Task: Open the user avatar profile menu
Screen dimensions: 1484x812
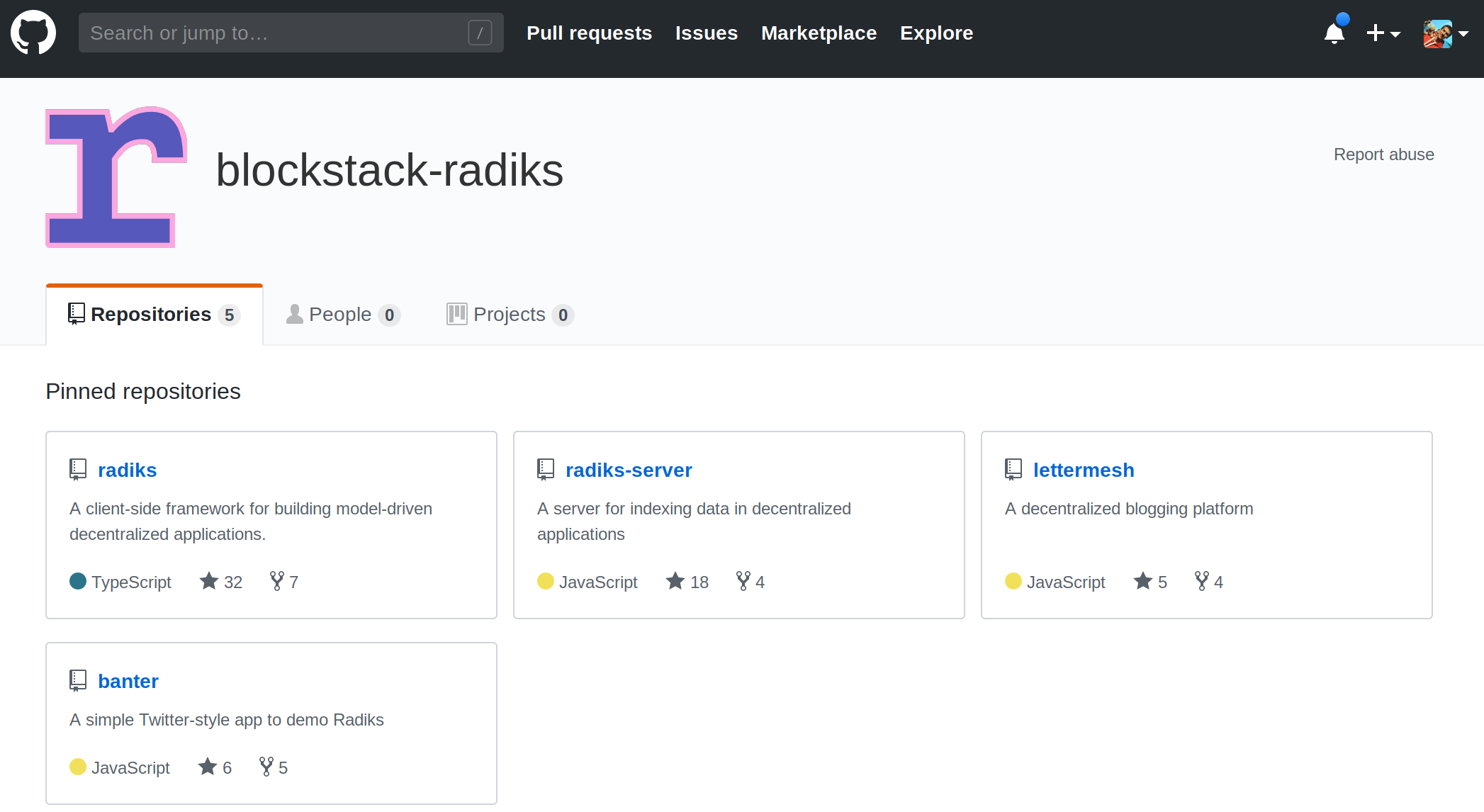Action: pyautogui.click(x=1445, y=33)
